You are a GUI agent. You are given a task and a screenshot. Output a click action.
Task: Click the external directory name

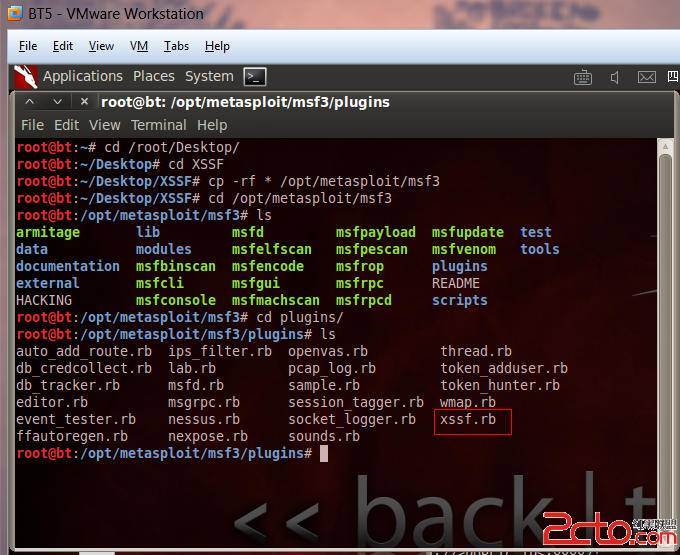pyautogui.click(x=48, y=283)
